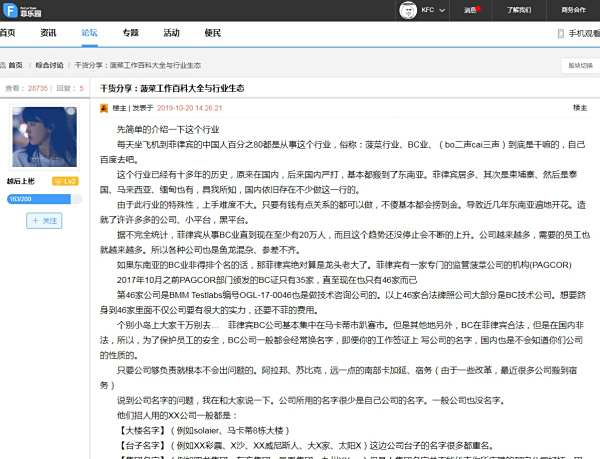Open the 活动 tab

171,33
